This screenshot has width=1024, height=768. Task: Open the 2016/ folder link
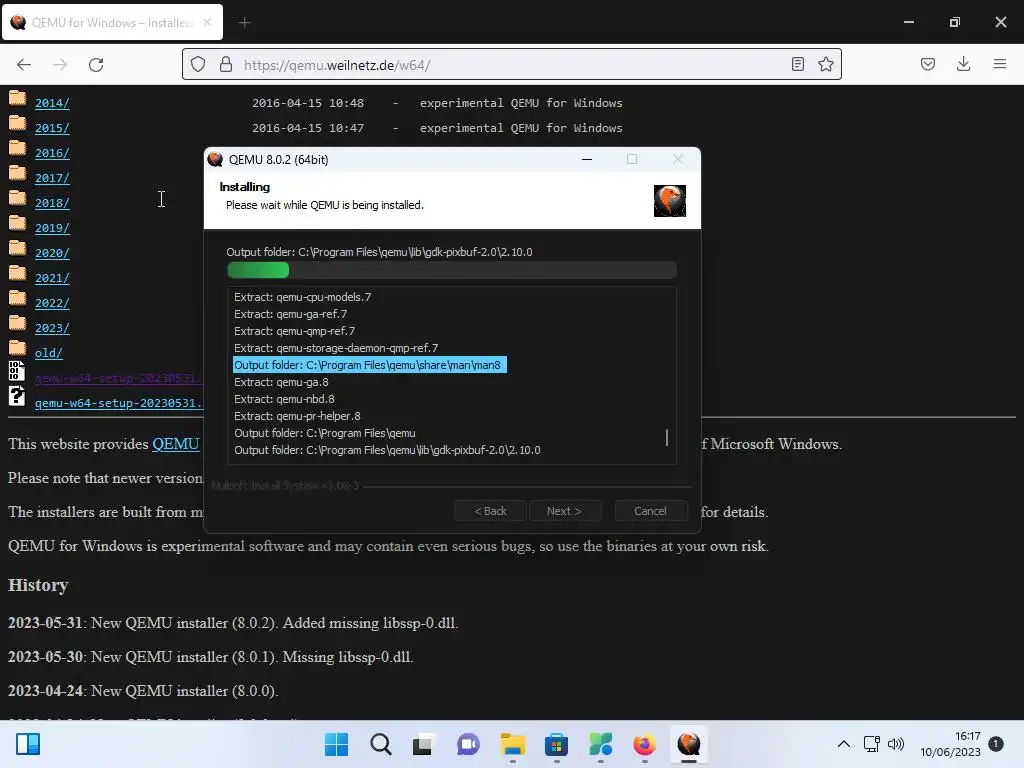coord(52,153)
